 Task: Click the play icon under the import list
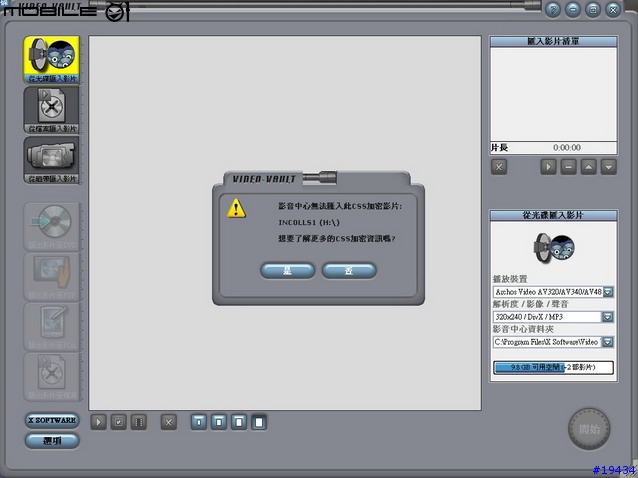(548, 167)
